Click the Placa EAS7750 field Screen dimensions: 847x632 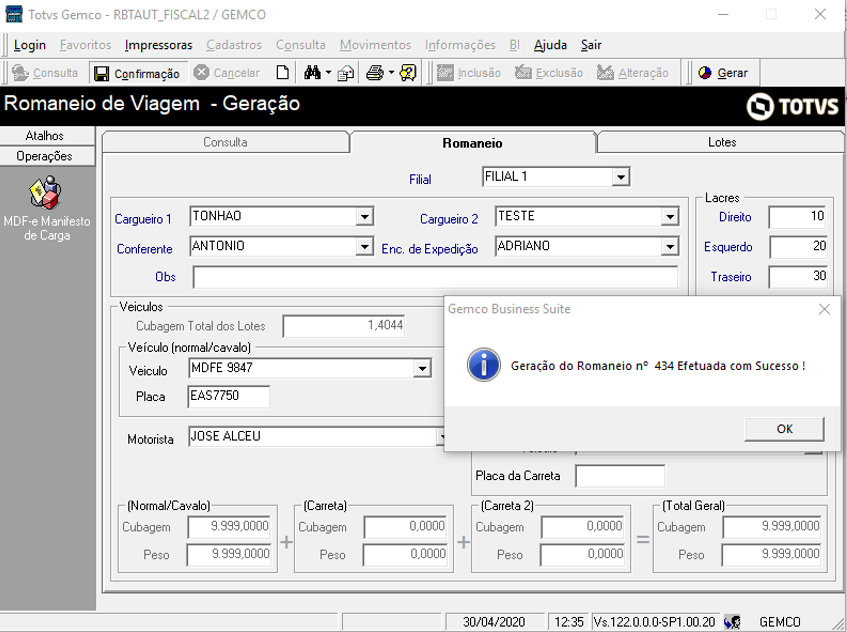(228, 396)
